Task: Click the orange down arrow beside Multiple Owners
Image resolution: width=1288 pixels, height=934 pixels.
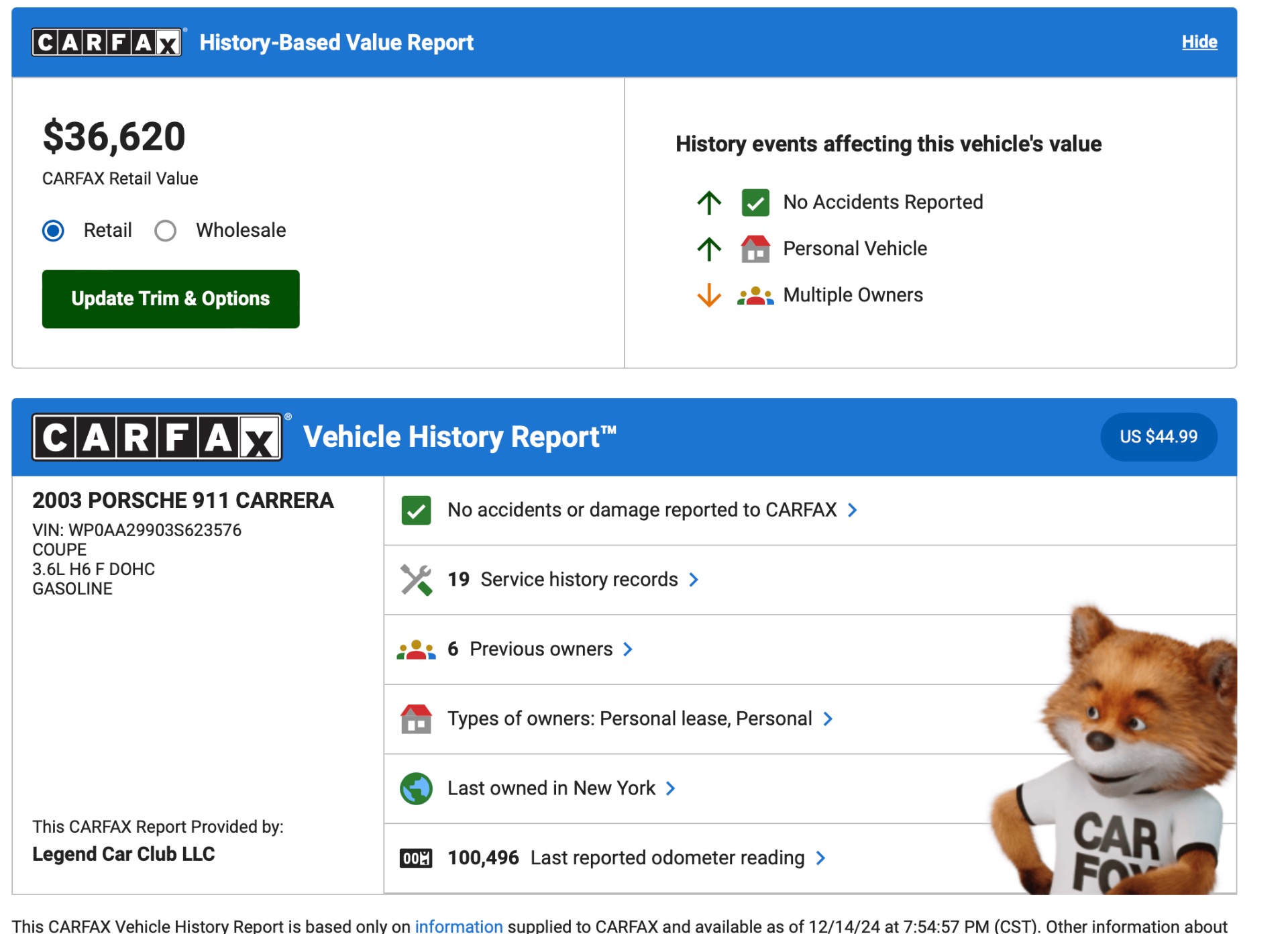Action: click(709, 295)
